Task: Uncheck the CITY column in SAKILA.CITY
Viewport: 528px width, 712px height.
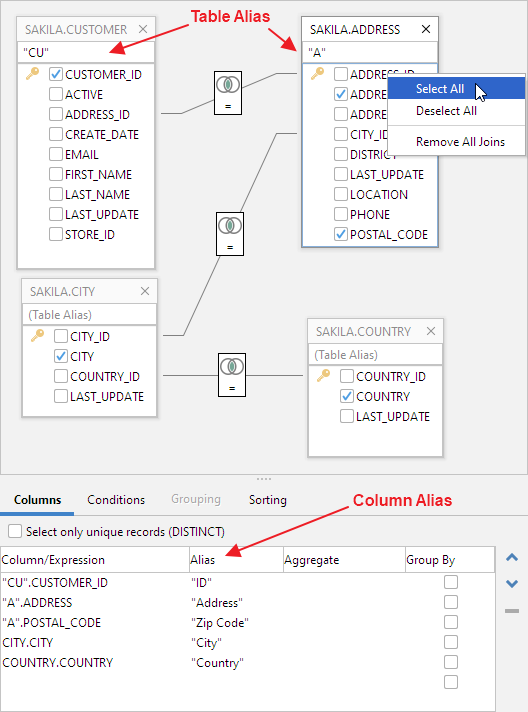Action: click(x=61, y=356)
